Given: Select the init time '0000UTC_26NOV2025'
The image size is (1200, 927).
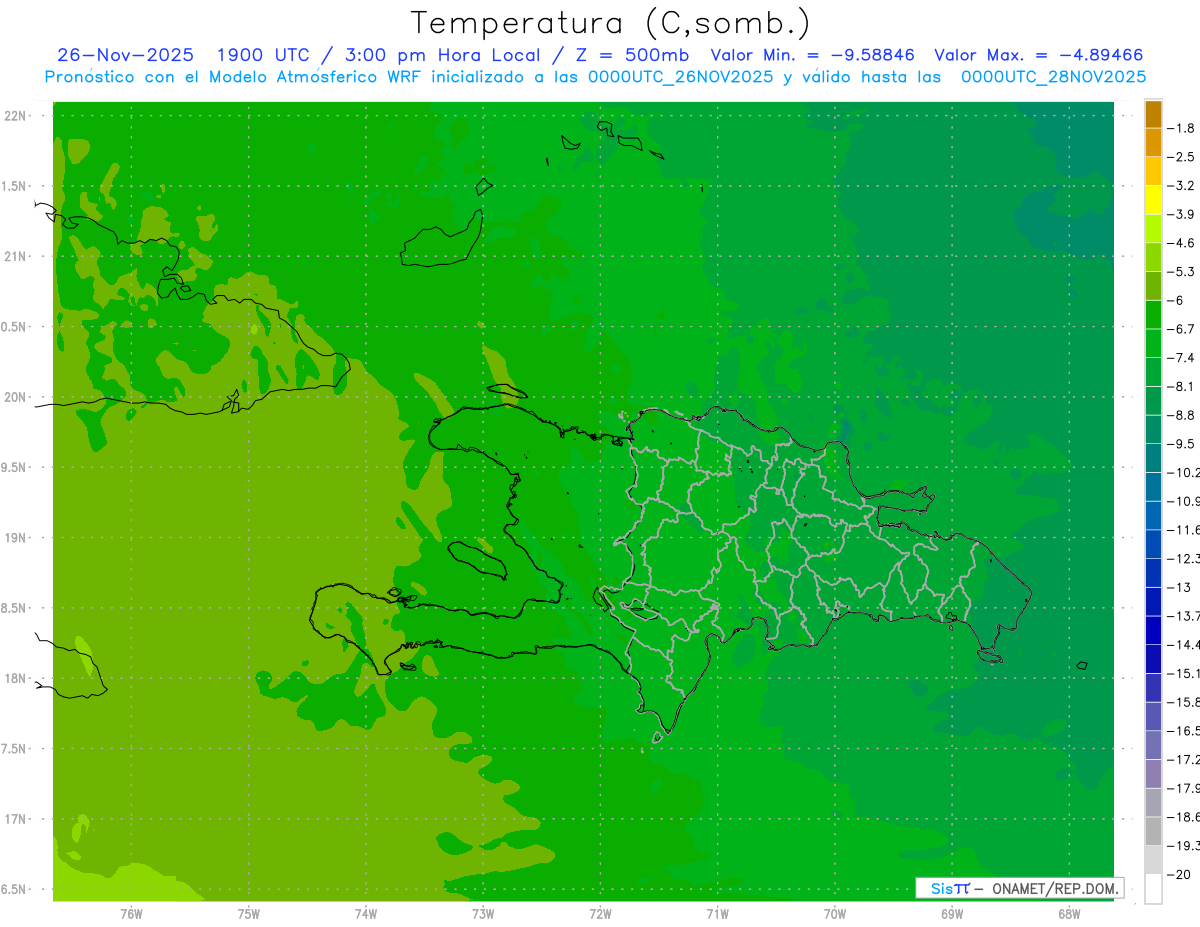Looking at the screenshot, I should 675,77.
